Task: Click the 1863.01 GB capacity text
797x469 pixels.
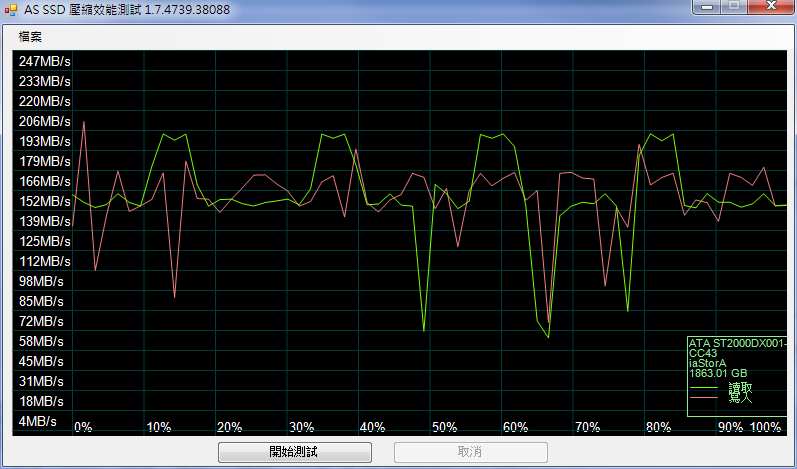Action: [718, 373]
